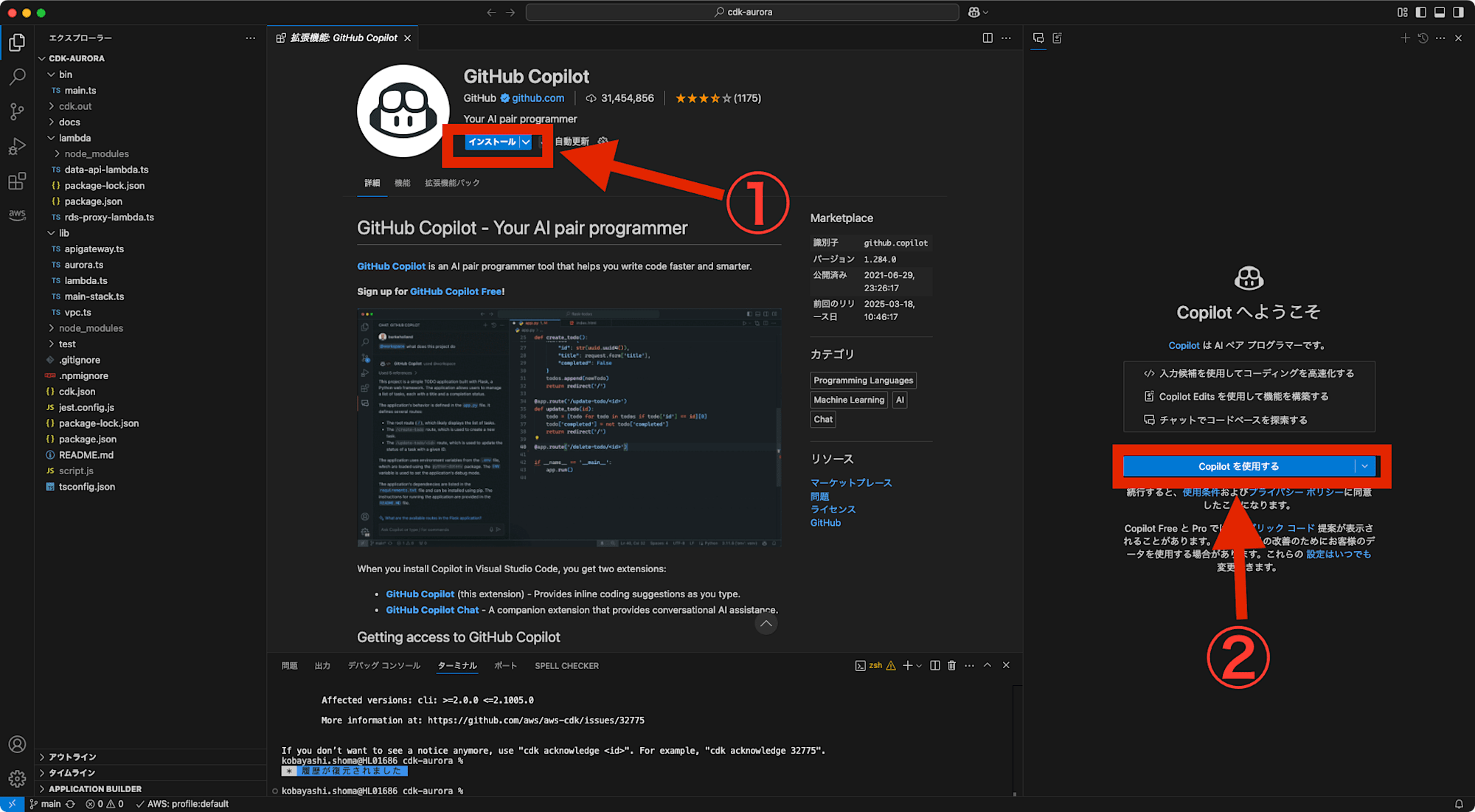Maximize the panel with chevron up
This screenshot has height=812, width=1475.
988,665
